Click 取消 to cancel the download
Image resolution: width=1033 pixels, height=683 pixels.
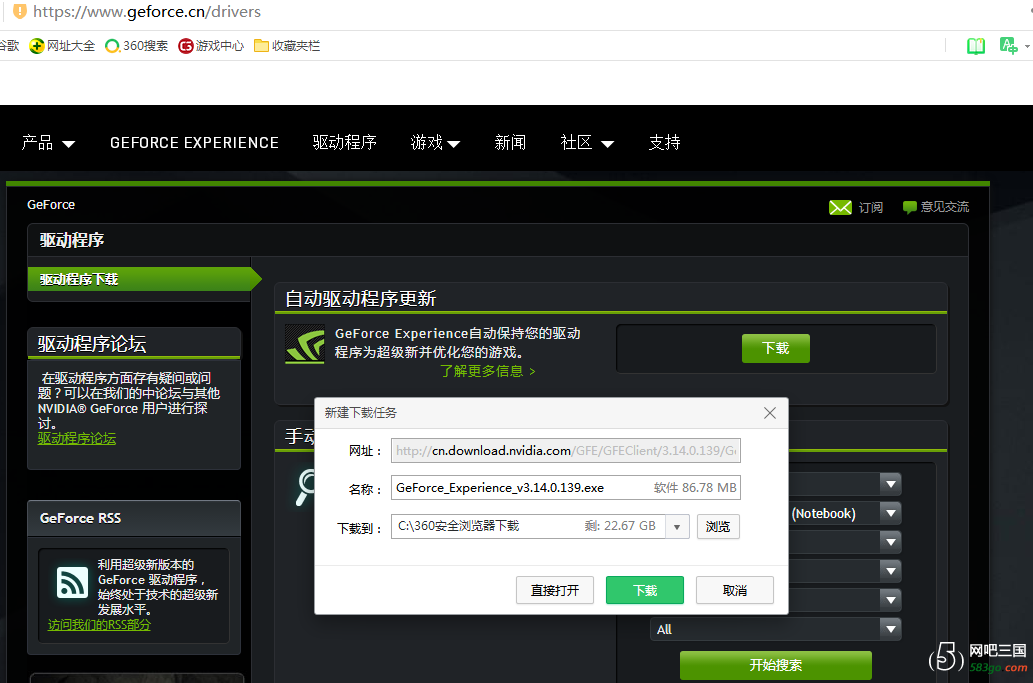[735, 590]
